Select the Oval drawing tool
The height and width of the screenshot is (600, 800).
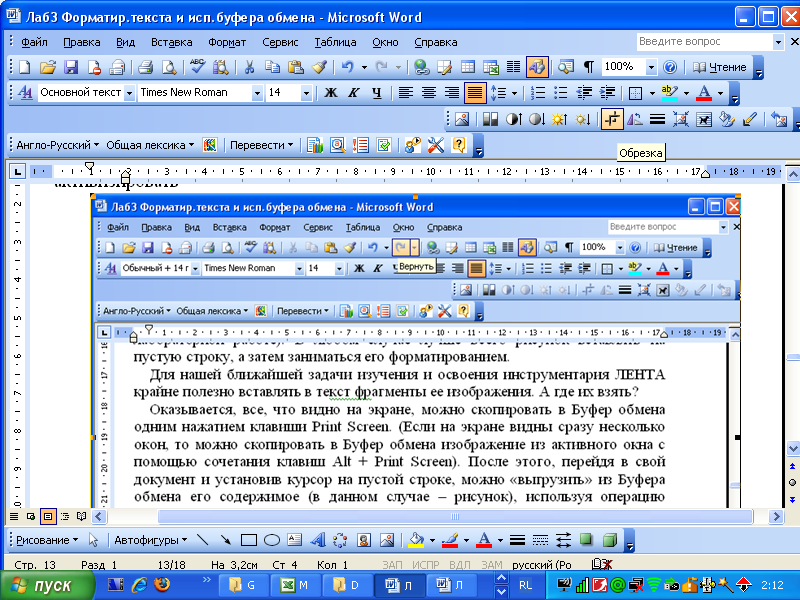pyautogui.click(x=272, y=540)
